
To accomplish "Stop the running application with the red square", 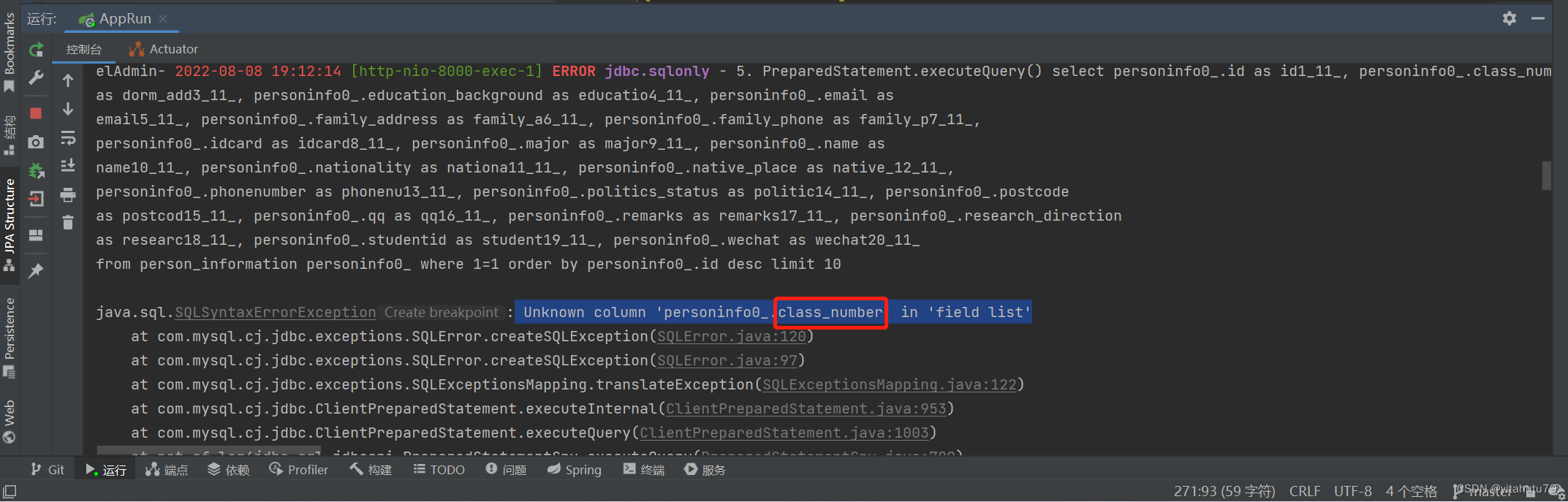I will (x=36, y=113).
